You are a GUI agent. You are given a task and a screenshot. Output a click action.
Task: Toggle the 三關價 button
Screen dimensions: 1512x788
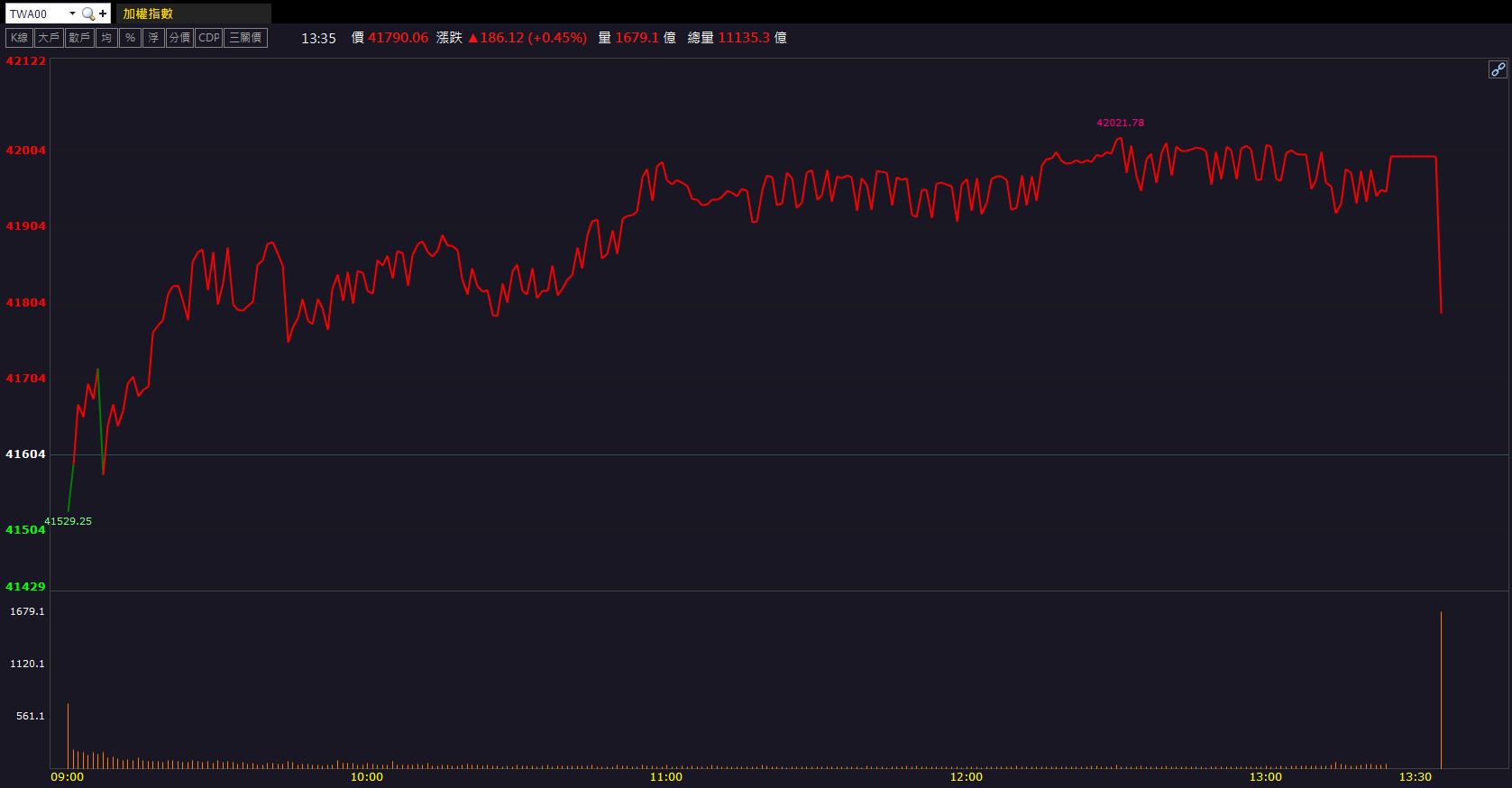tap(245, 38)
